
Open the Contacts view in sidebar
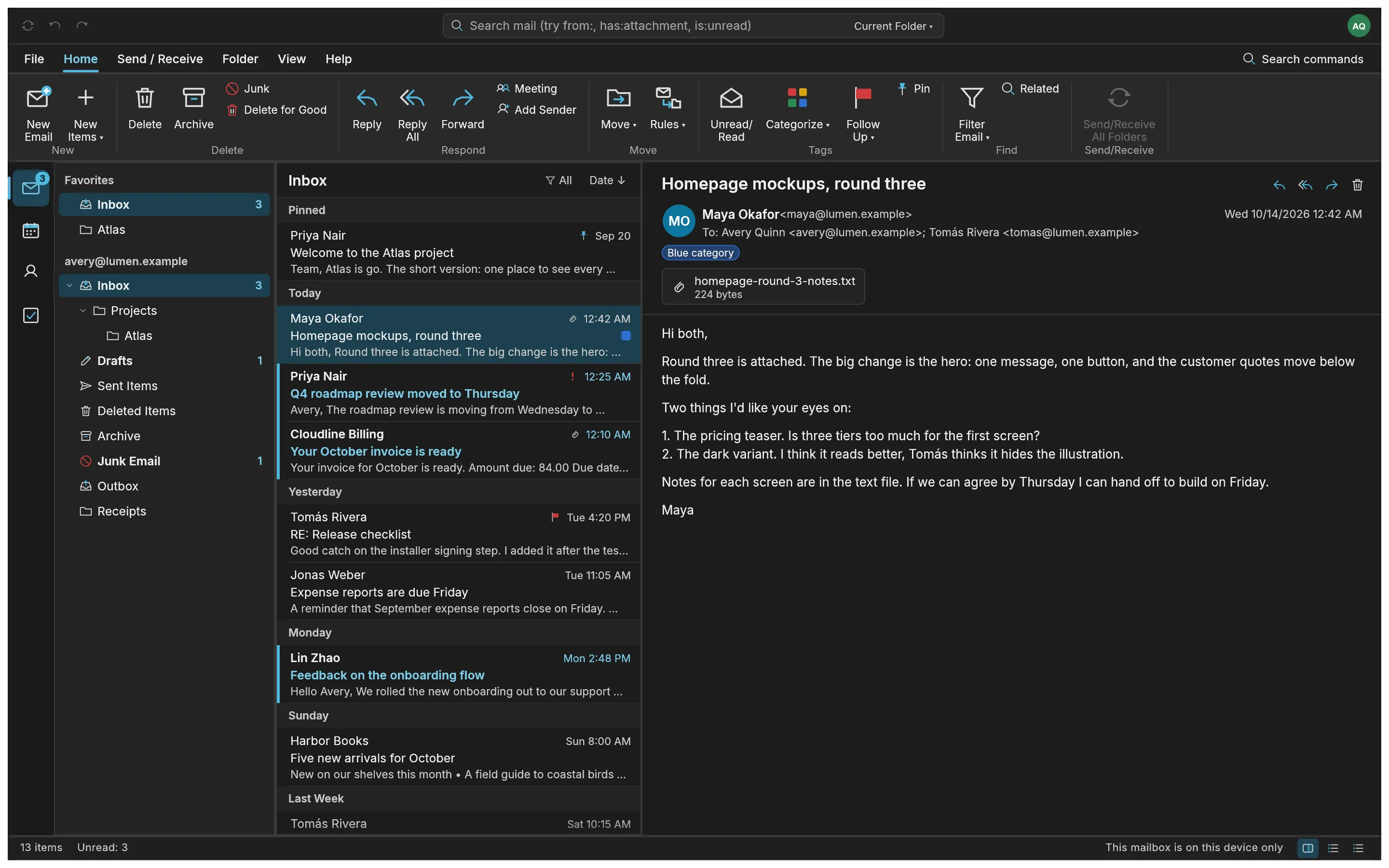[x=30, y=271]
